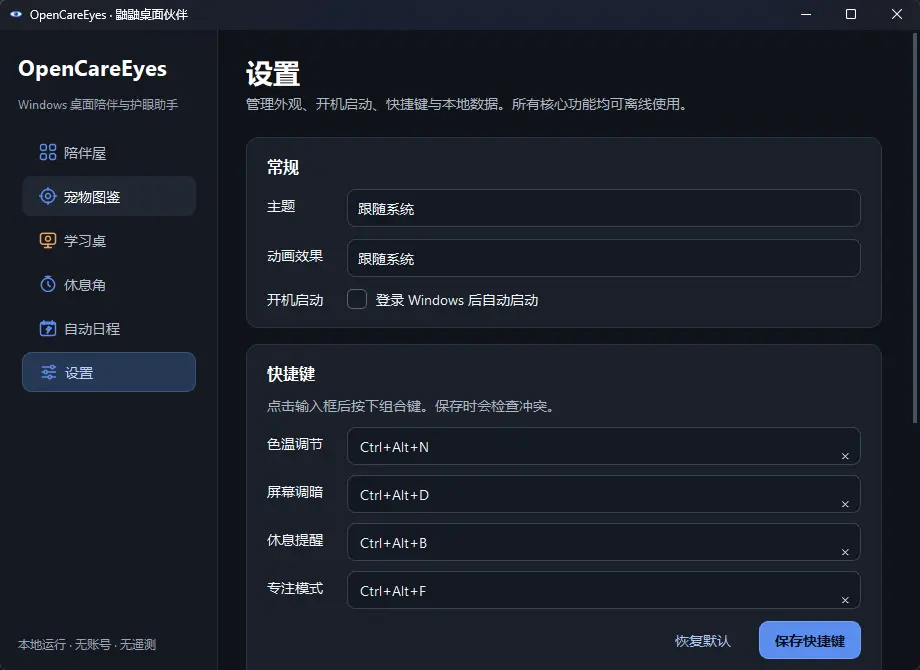
Task: Switch to the 学习桌 section
Action: 109,241
